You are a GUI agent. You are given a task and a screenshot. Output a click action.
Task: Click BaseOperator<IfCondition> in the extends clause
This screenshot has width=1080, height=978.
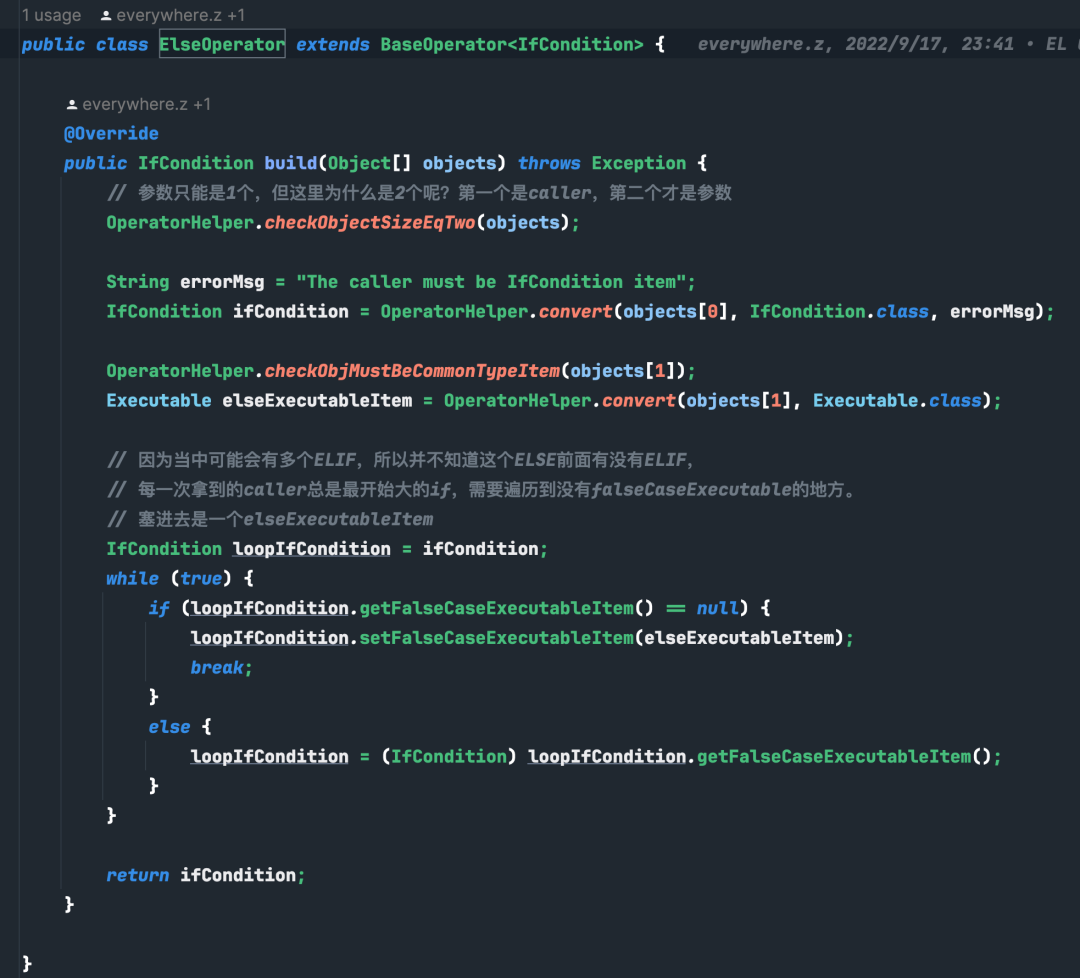[512, 45]
